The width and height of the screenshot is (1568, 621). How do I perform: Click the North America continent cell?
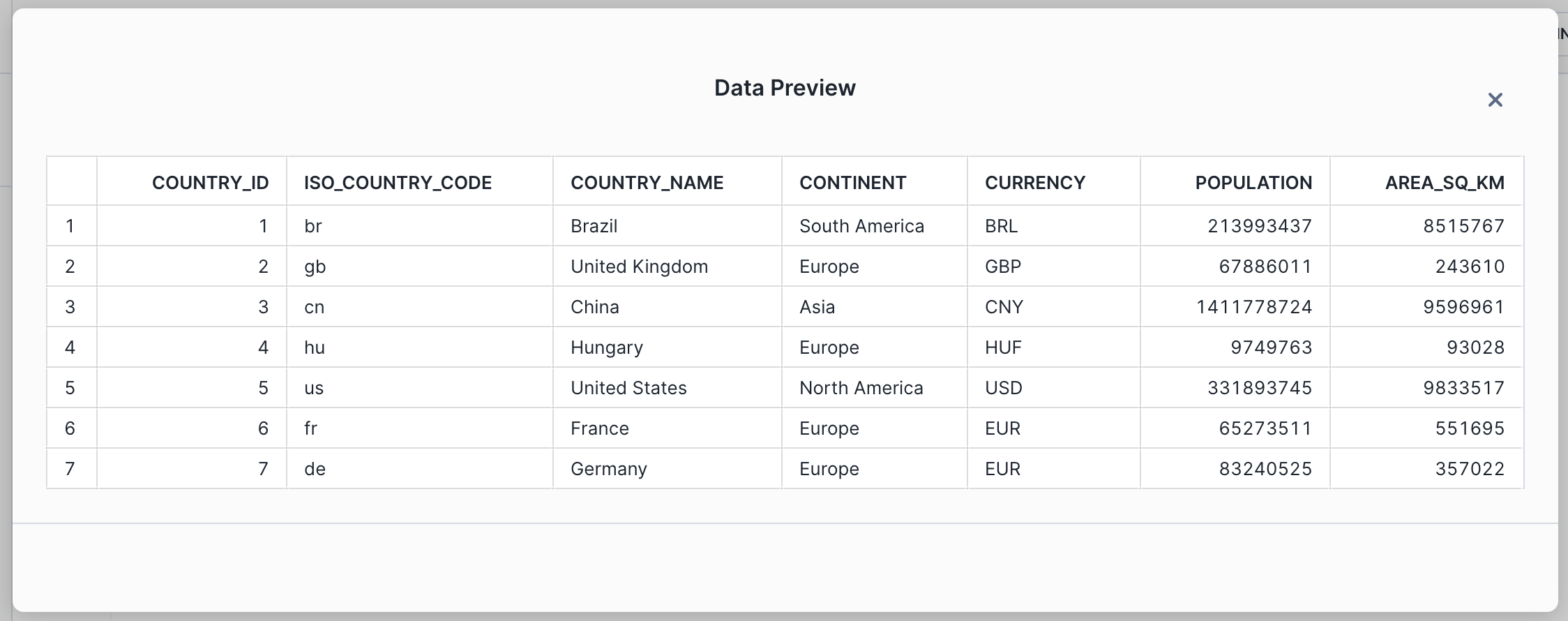[861, 388]
